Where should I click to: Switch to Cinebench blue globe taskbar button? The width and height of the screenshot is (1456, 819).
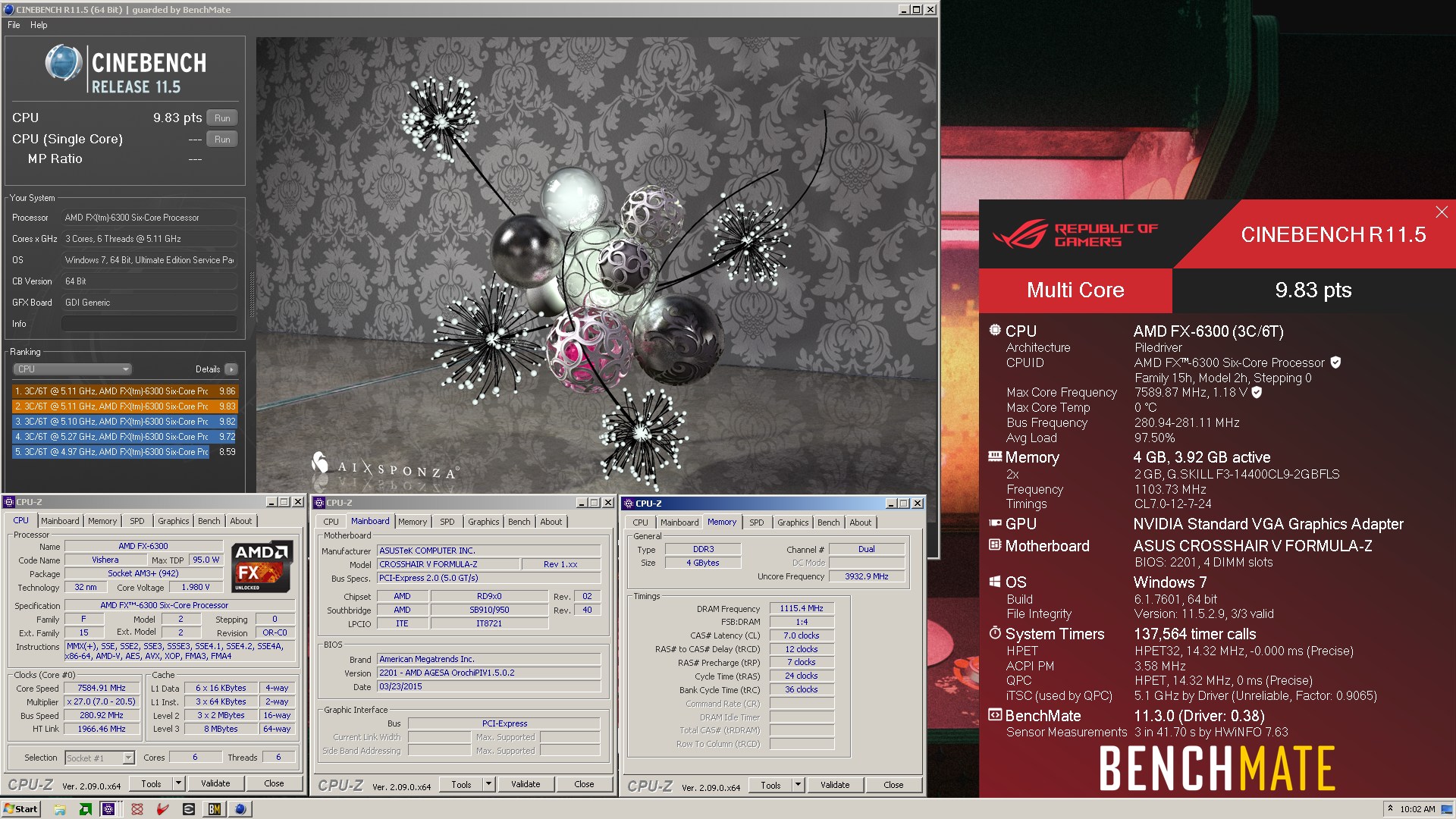point(240,809)
